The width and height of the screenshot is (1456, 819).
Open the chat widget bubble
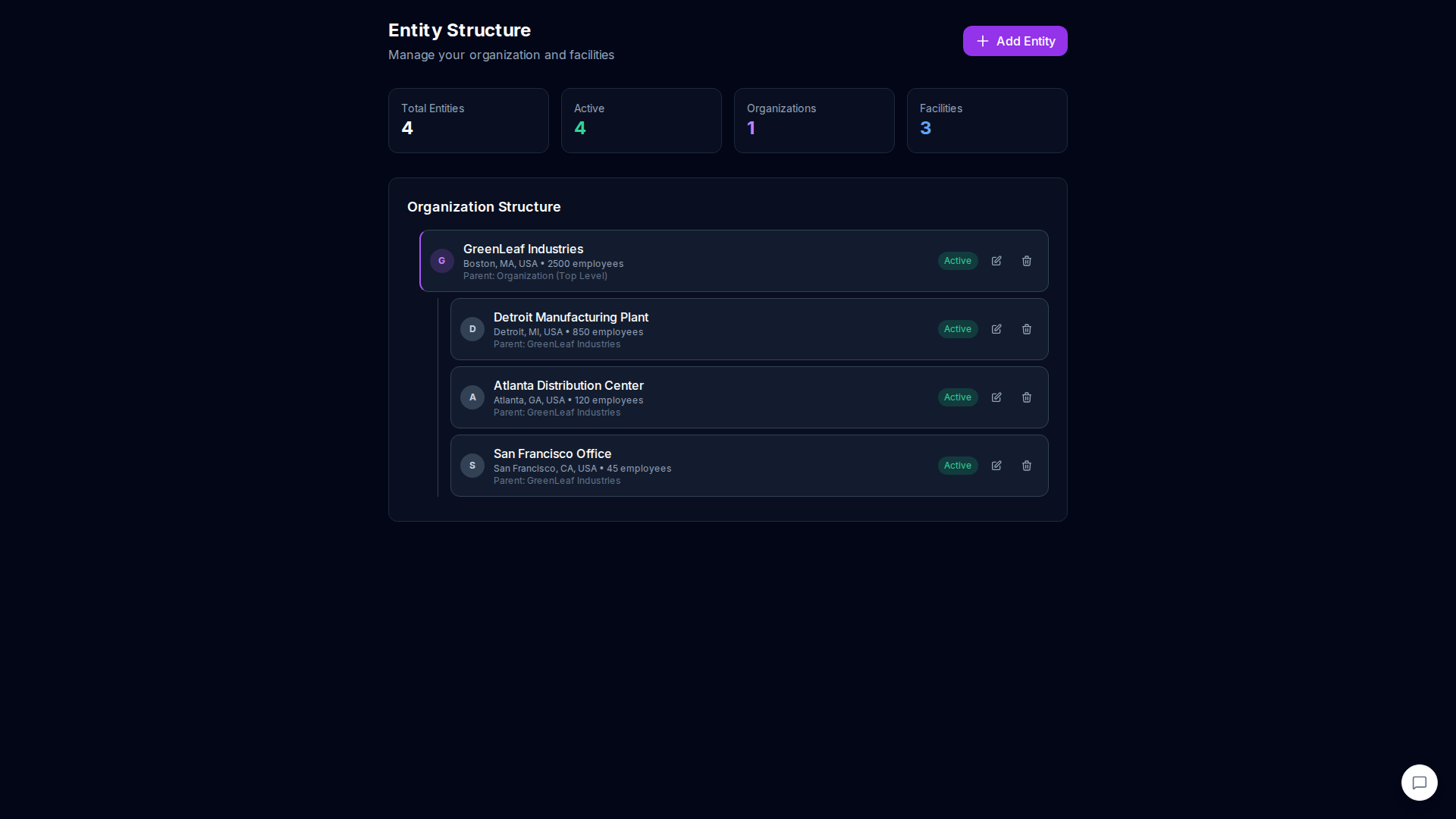(1420, 782)
